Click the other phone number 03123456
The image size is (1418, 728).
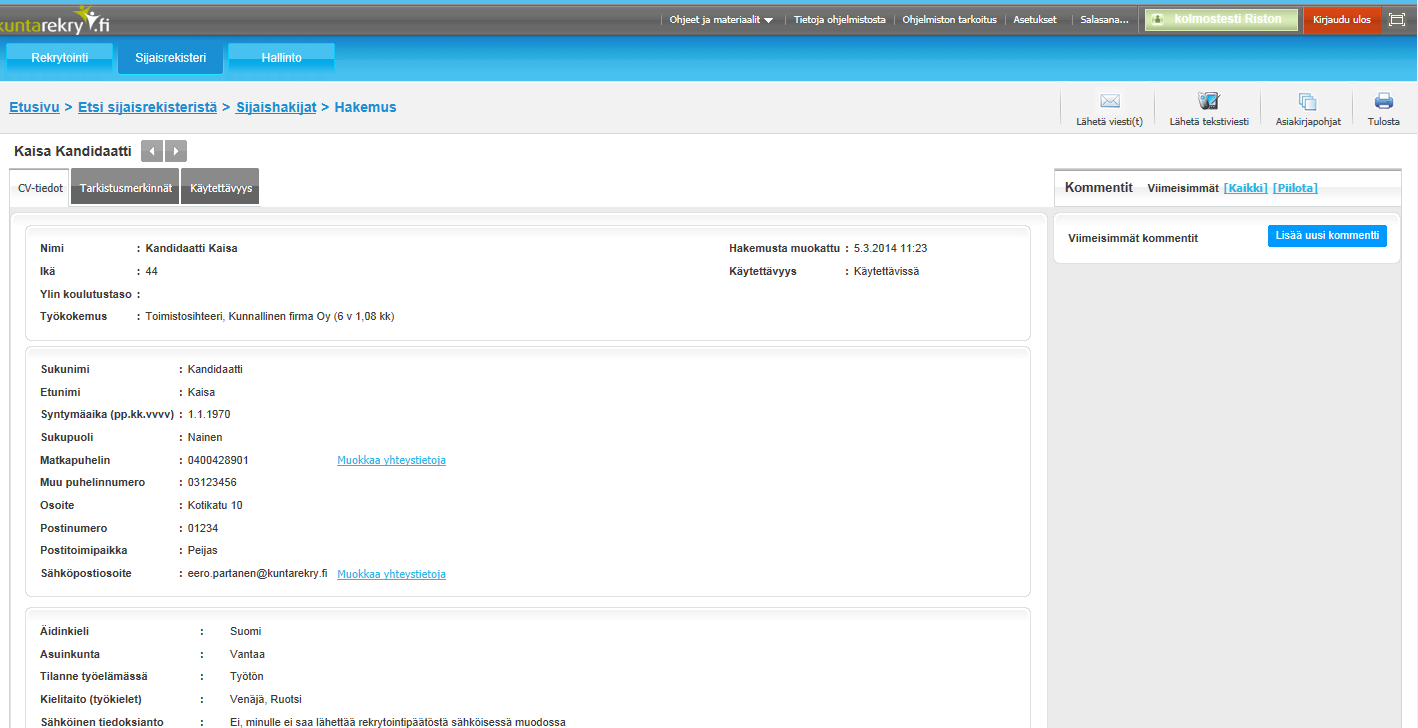pos(212,482)
